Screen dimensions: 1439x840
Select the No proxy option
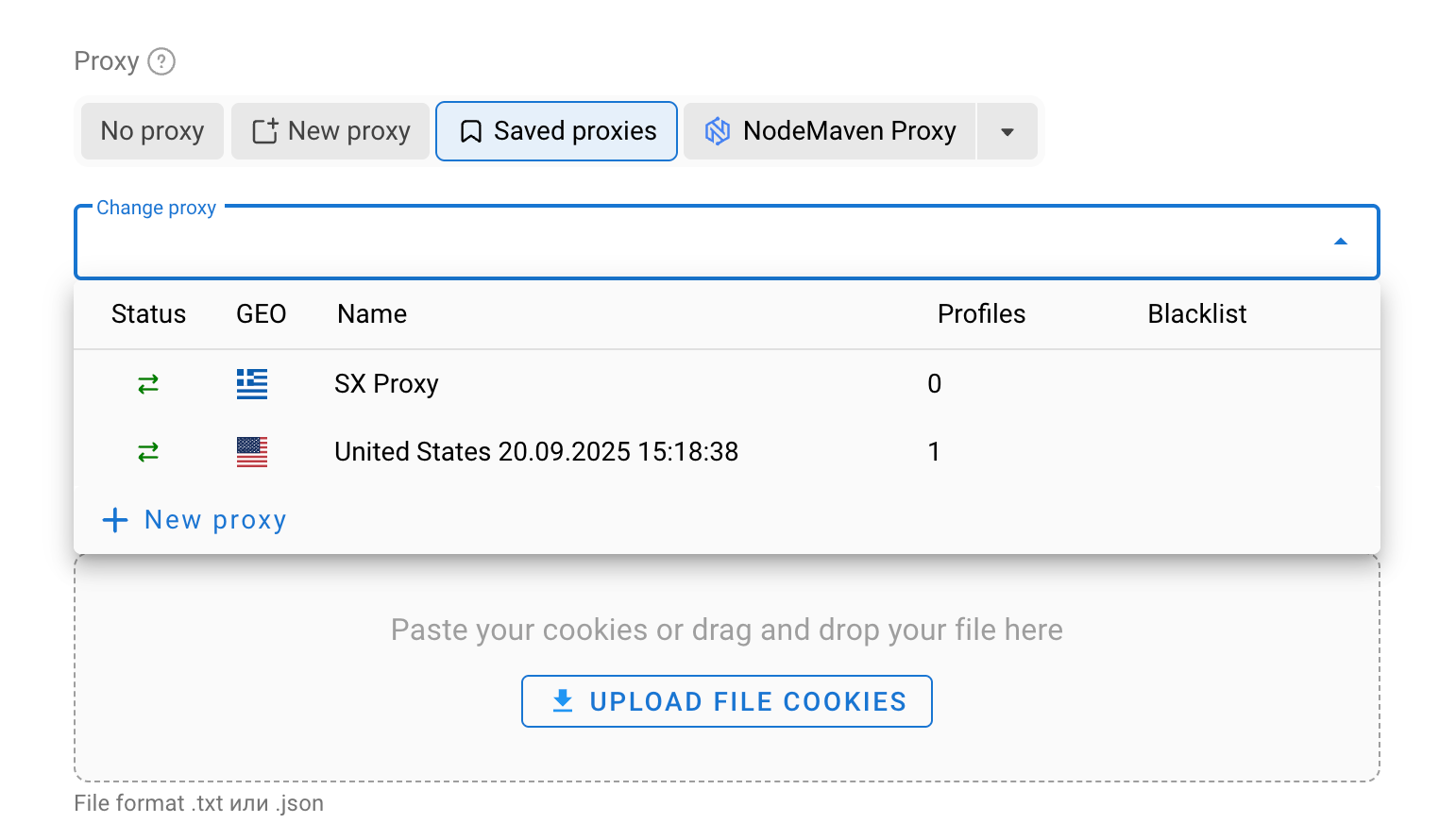pyautogui.click(x=152, y=131)
